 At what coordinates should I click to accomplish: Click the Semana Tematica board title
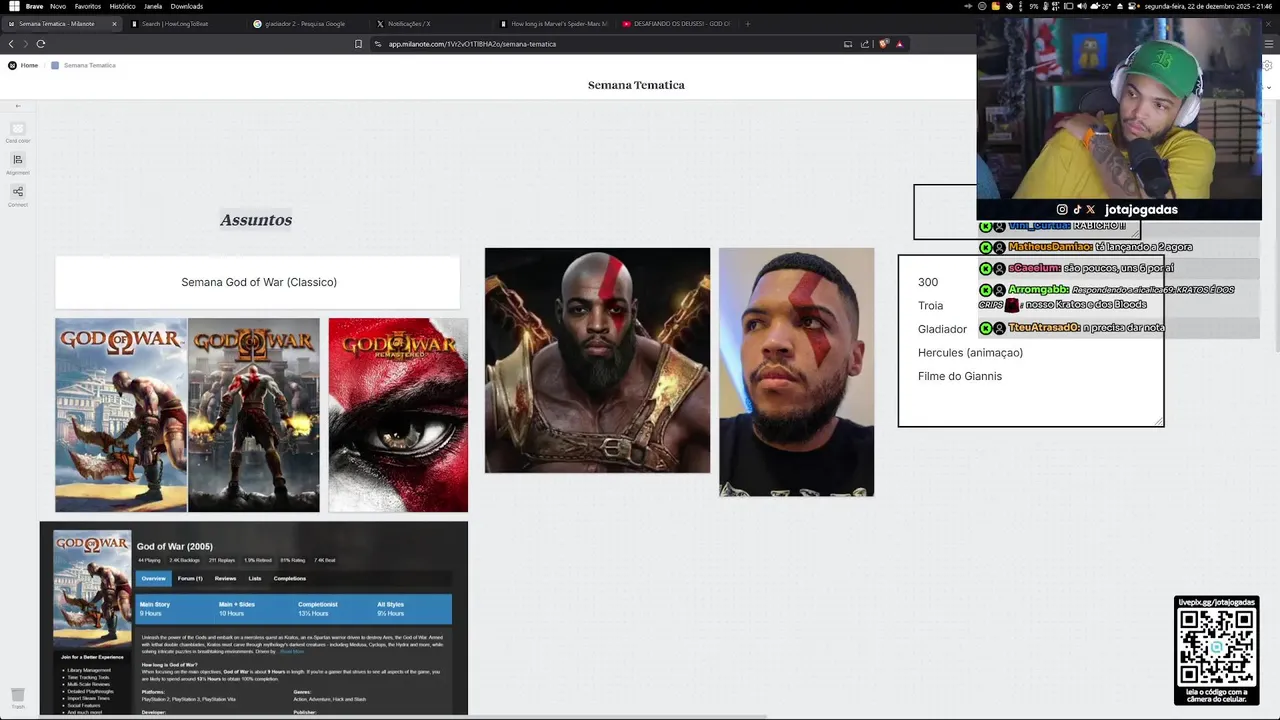[636, 85]
